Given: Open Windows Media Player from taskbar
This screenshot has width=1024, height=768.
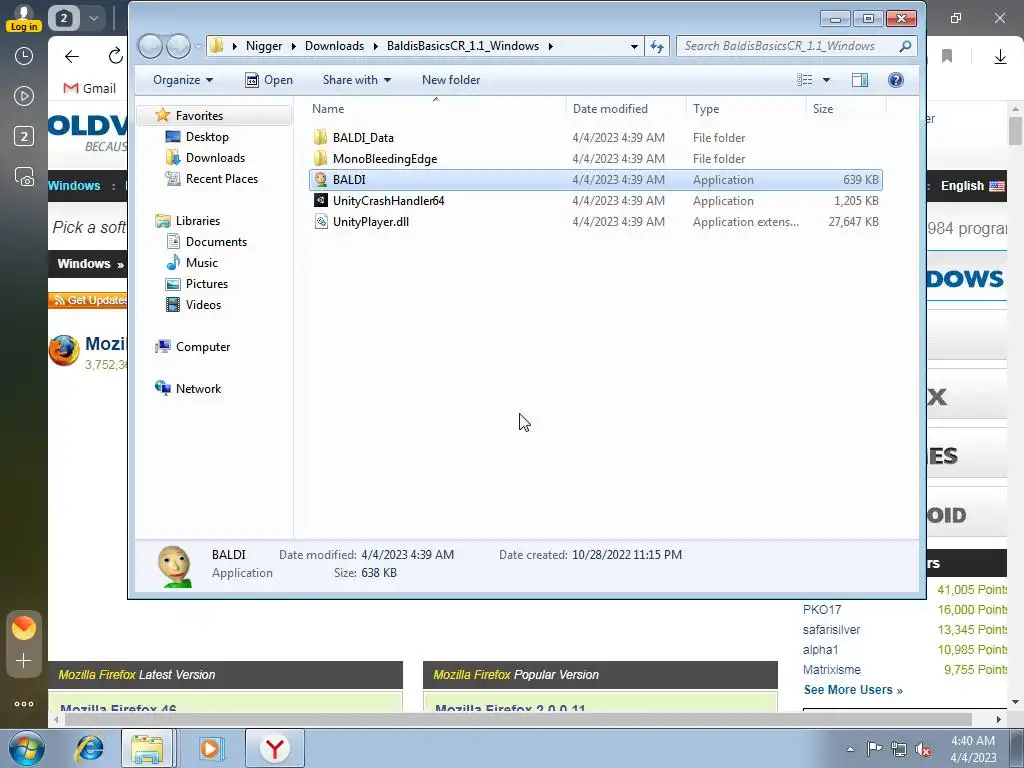Looking at the screenshot, I should click(x=210, y=748).
